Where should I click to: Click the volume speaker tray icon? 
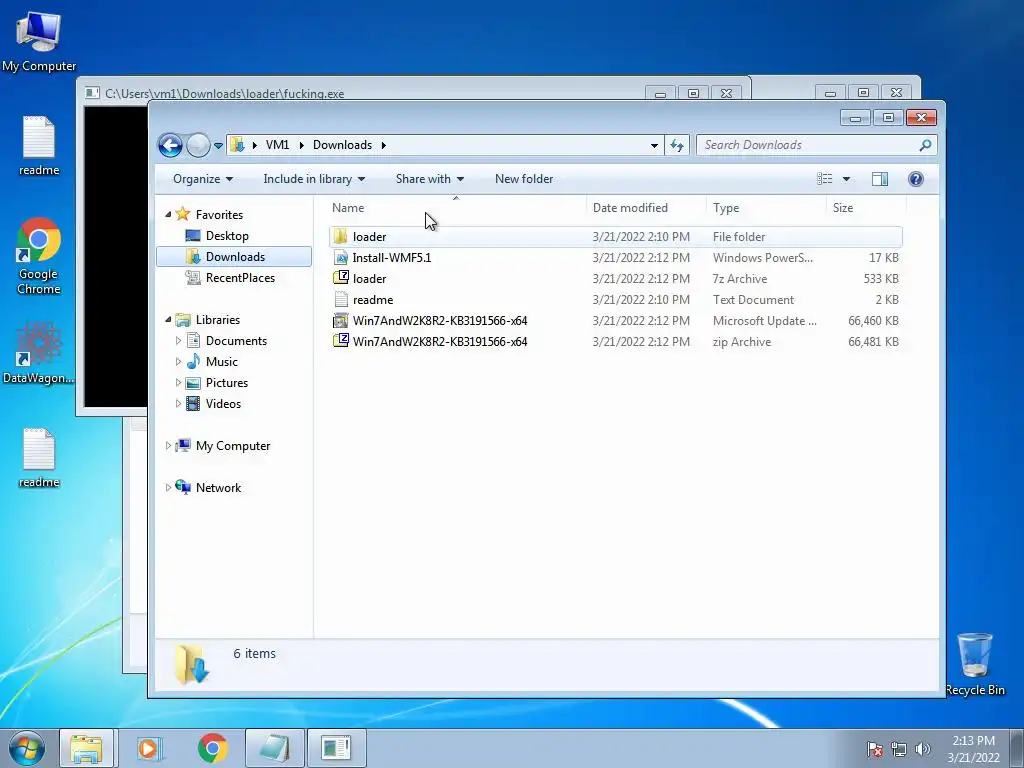tap(923, 749)
